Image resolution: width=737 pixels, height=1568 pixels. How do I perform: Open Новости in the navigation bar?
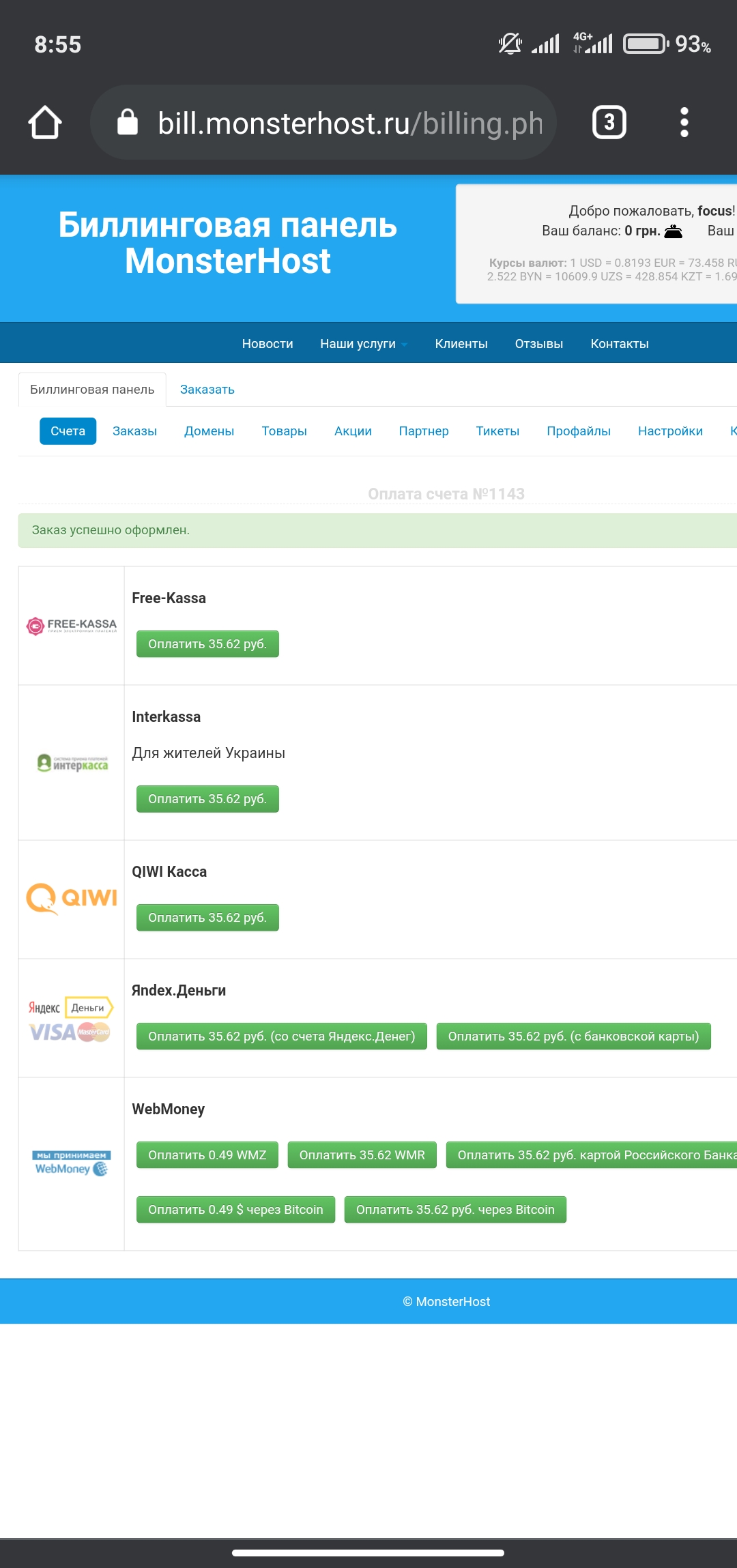[x=268, y=344]
